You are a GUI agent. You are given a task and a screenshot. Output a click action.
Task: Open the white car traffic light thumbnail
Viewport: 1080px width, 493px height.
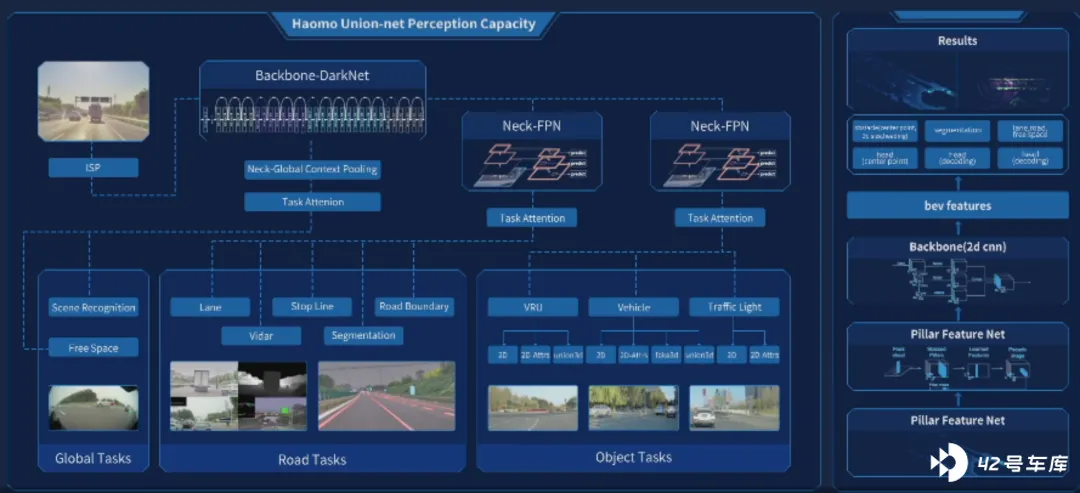pyautogui.click(x=734, y=408)
